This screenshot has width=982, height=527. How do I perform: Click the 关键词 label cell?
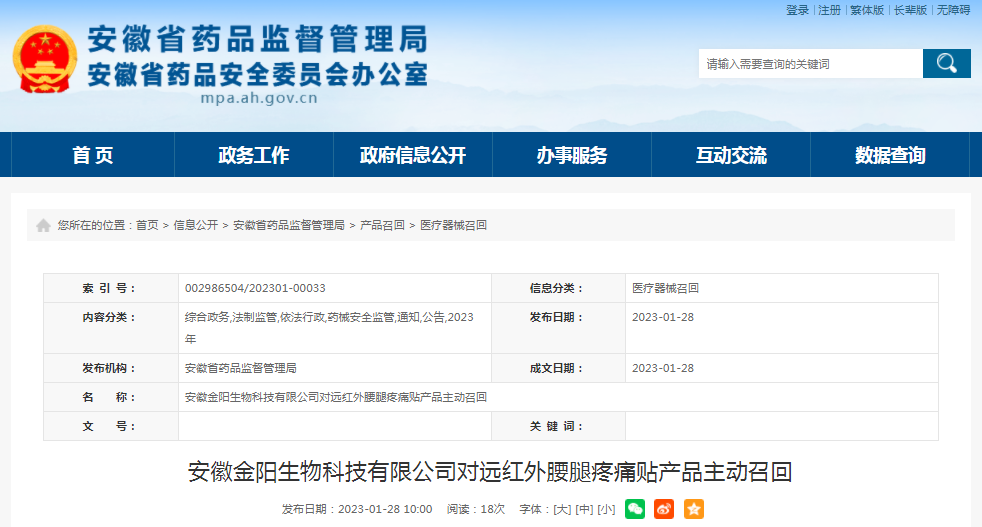point(558,426)
